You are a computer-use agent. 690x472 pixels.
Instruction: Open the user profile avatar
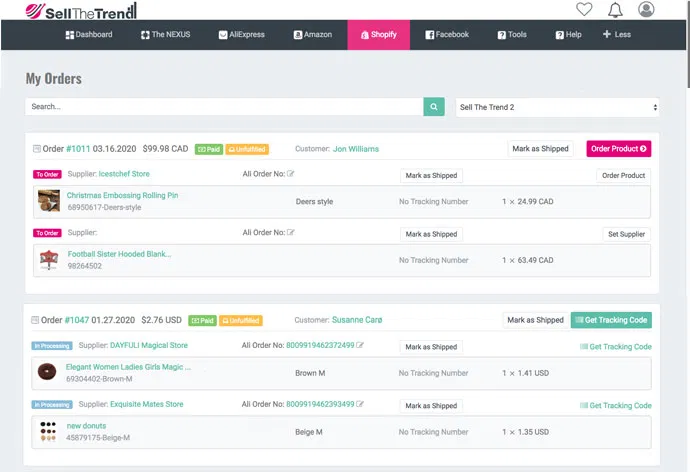[x=646, y=9]
